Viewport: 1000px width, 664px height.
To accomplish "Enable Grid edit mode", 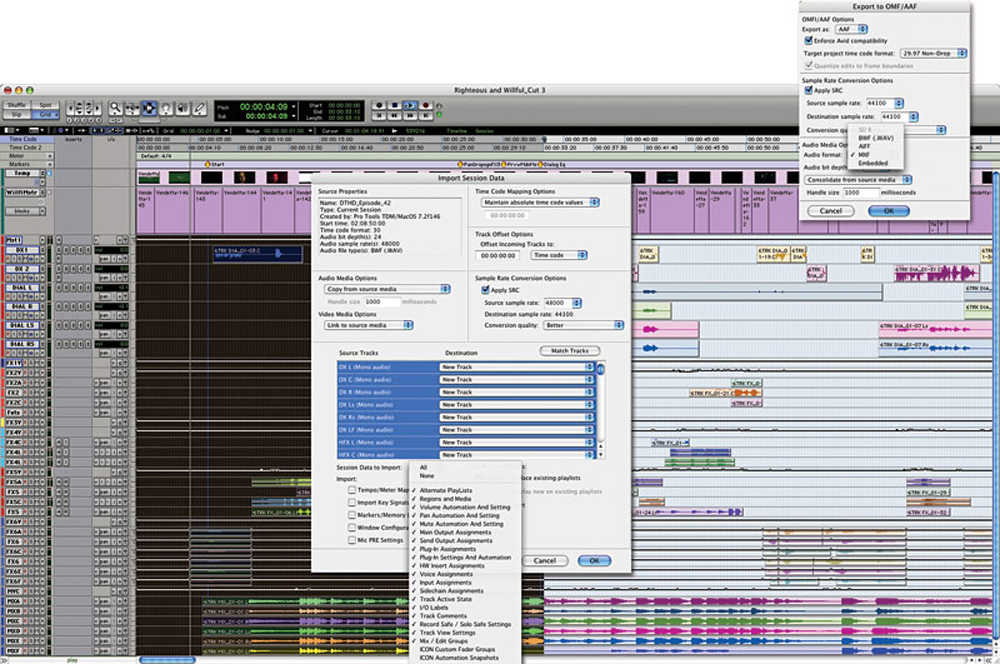I will point(45,114).
